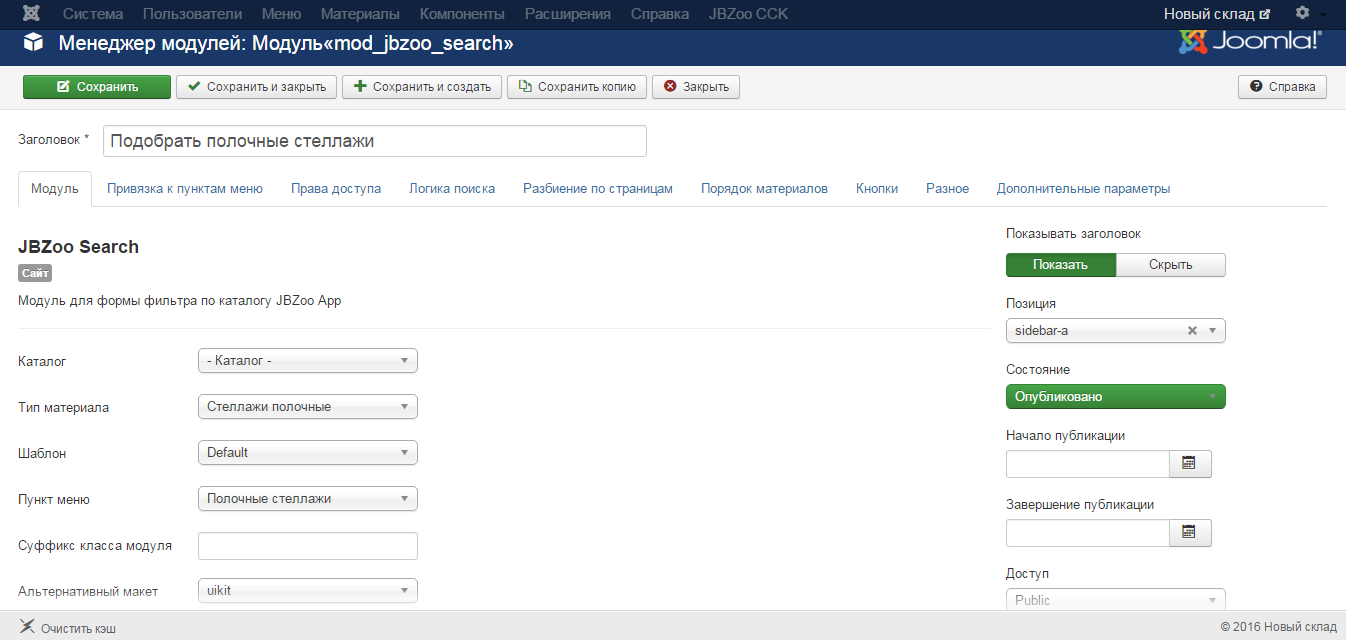1346x640 pixels.
Task: Click the Joomla! brand logo
Action: pos(1251,42)
